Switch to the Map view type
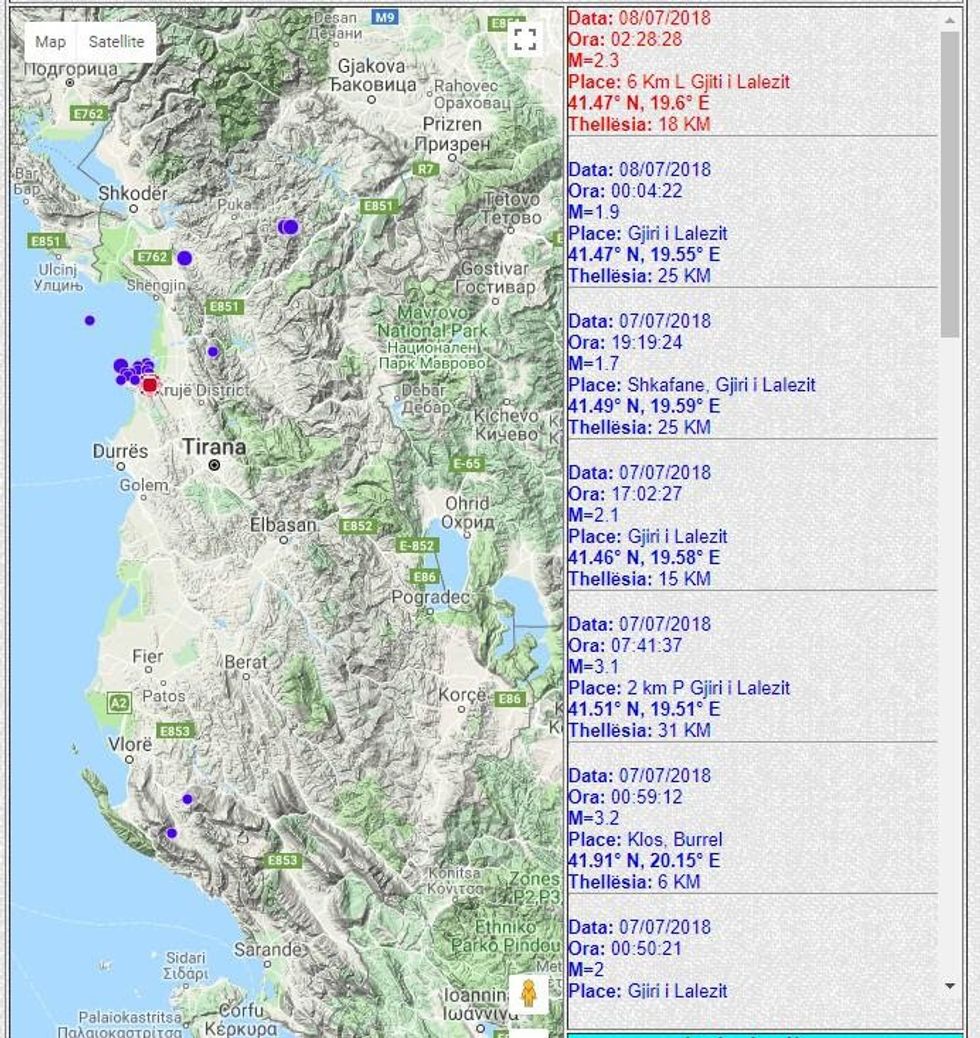 50,42
